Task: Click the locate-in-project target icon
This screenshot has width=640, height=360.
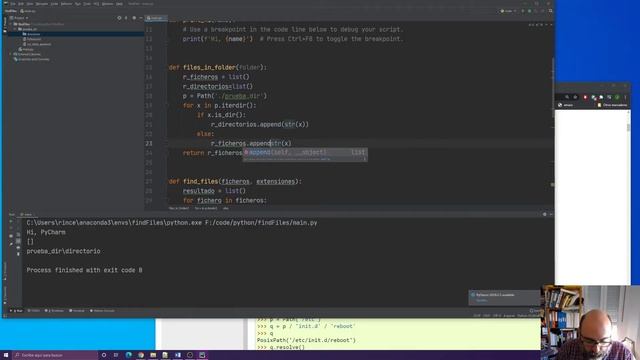Action: [x=119, y=18]
